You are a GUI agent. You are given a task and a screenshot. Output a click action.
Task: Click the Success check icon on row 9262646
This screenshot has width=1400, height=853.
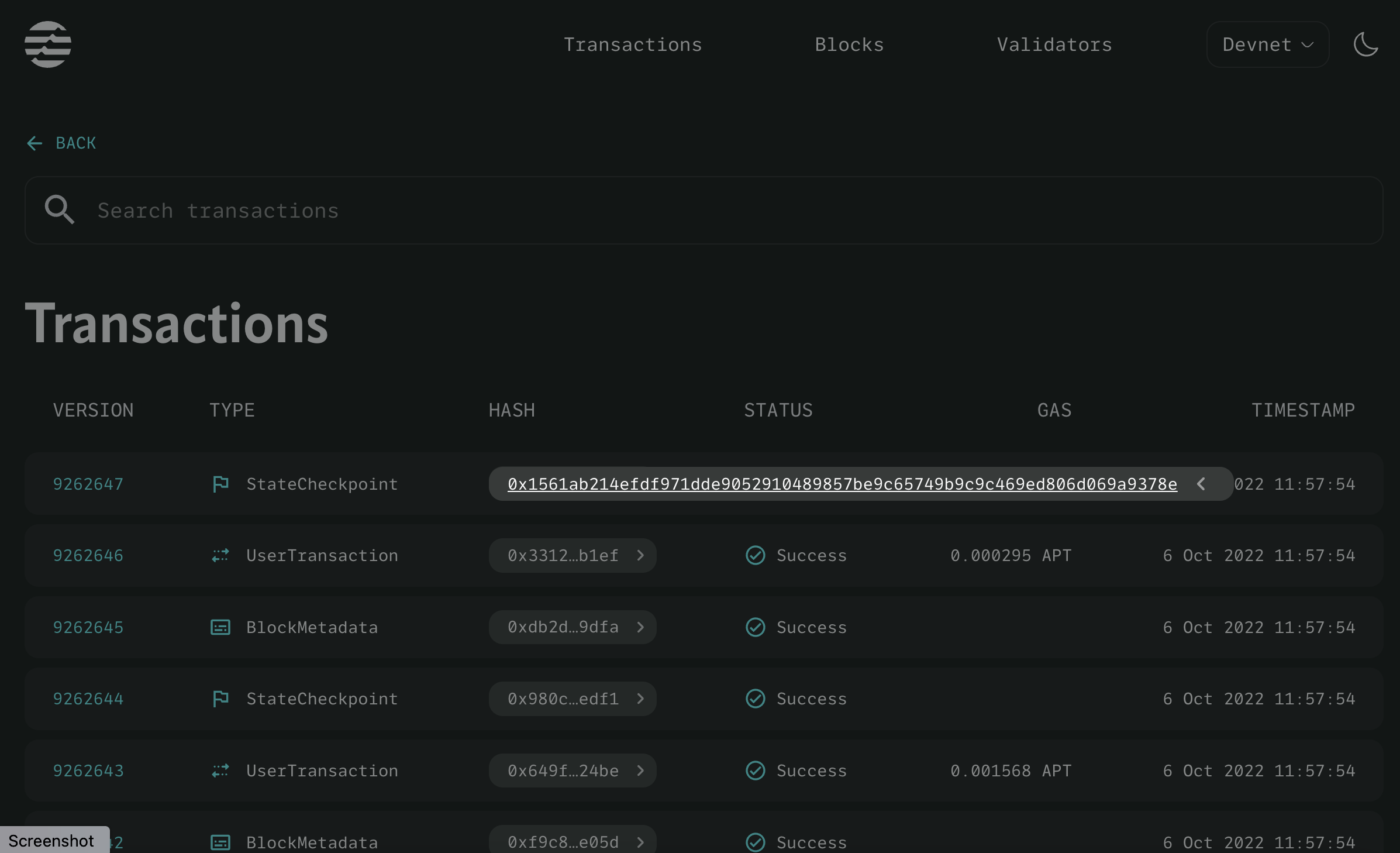(755, 555)
